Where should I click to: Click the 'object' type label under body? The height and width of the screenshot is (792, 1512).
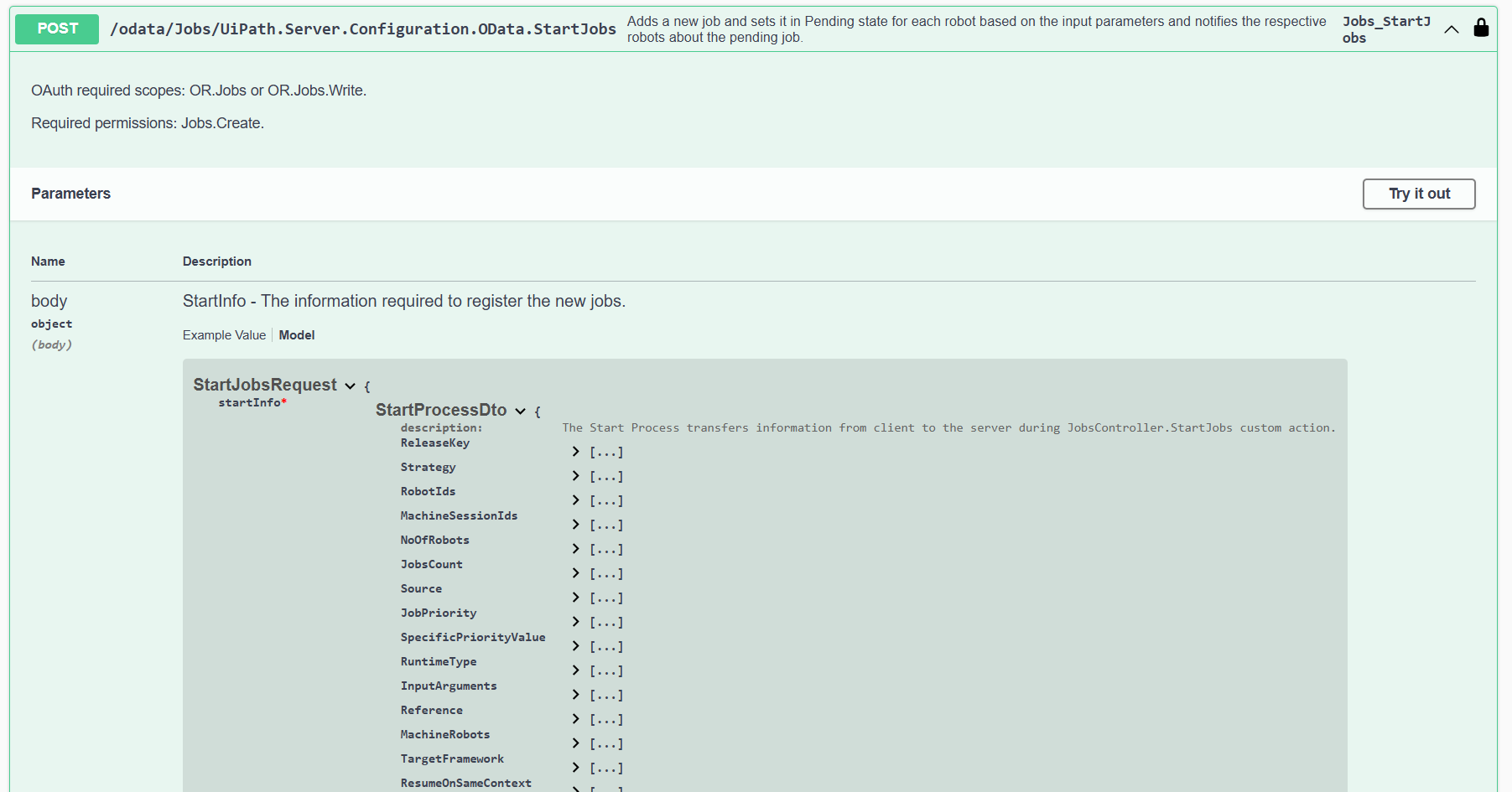(52, 324)
